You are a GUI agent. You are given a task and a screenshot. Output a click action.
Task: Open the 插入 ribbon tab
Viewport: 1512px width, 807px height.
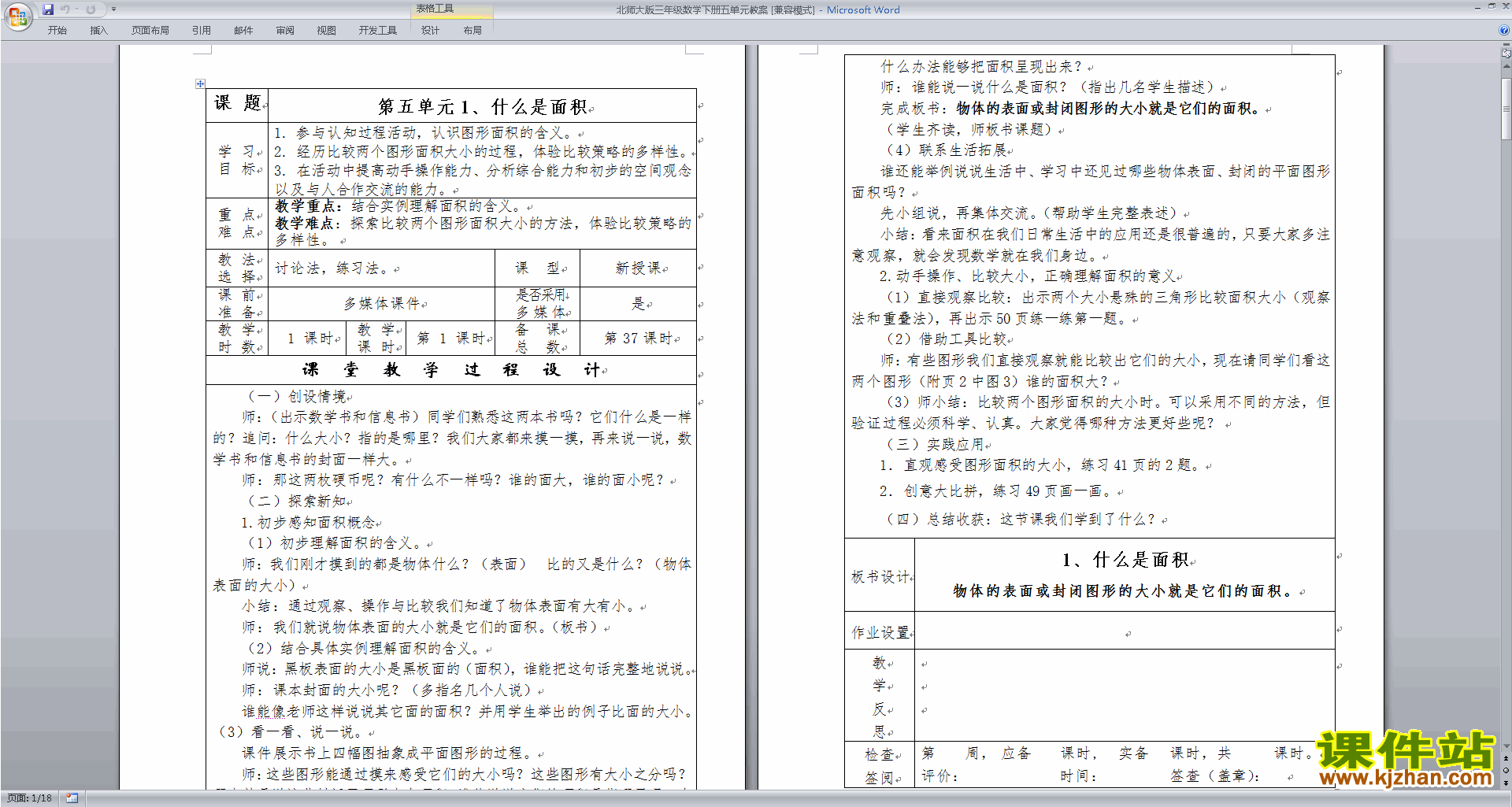(98, 30)
